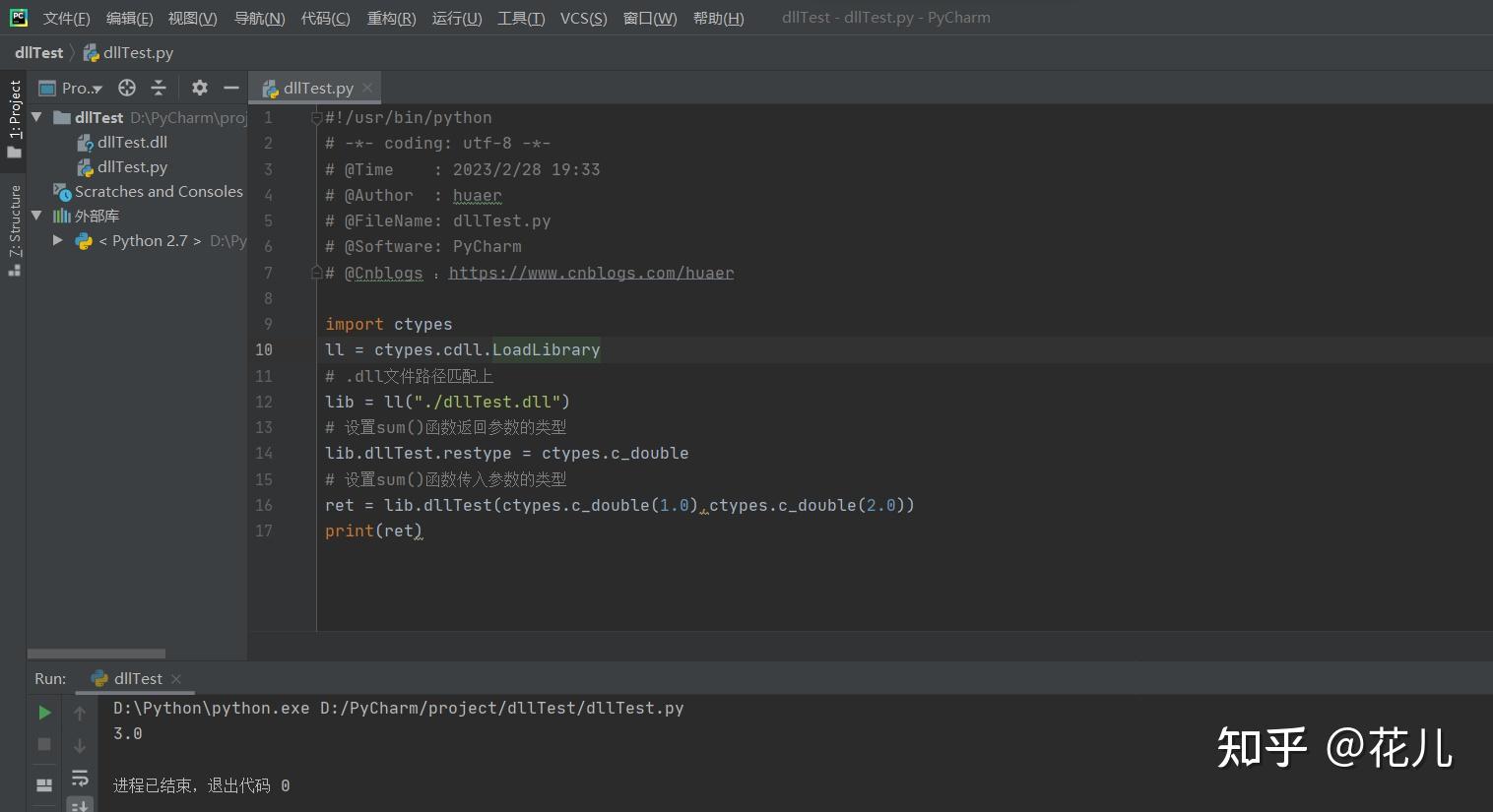Open the Project view mode dropdown
Image resolution: width=1493 pixels, height=812 pixels.
[69, 88]
